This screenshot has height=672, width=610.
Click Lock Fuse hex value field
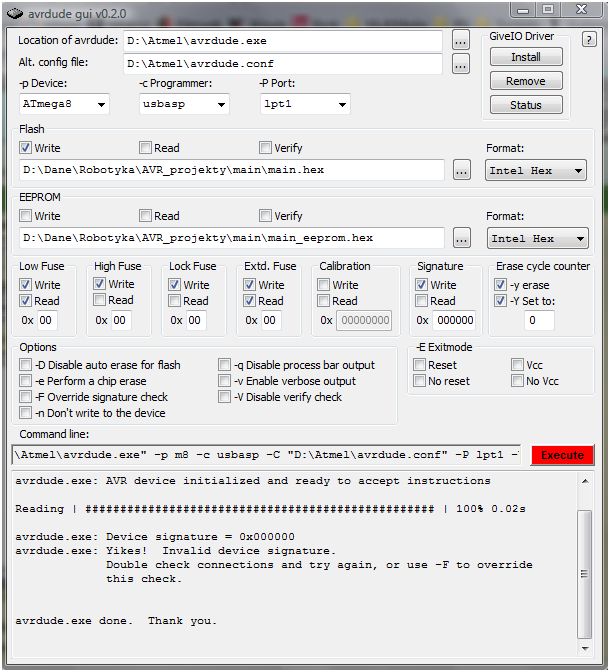point(196,320)
